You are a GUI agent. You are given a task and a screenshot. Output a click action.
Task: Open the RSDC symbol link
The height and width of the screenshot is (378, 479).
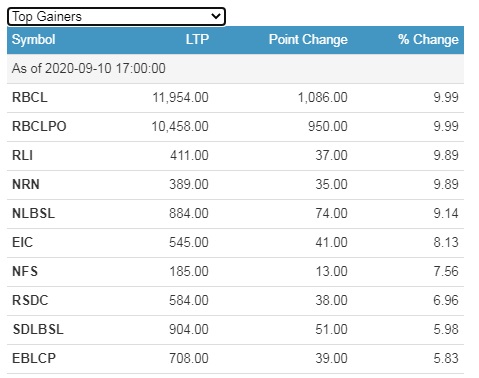(x=30, y=300)
